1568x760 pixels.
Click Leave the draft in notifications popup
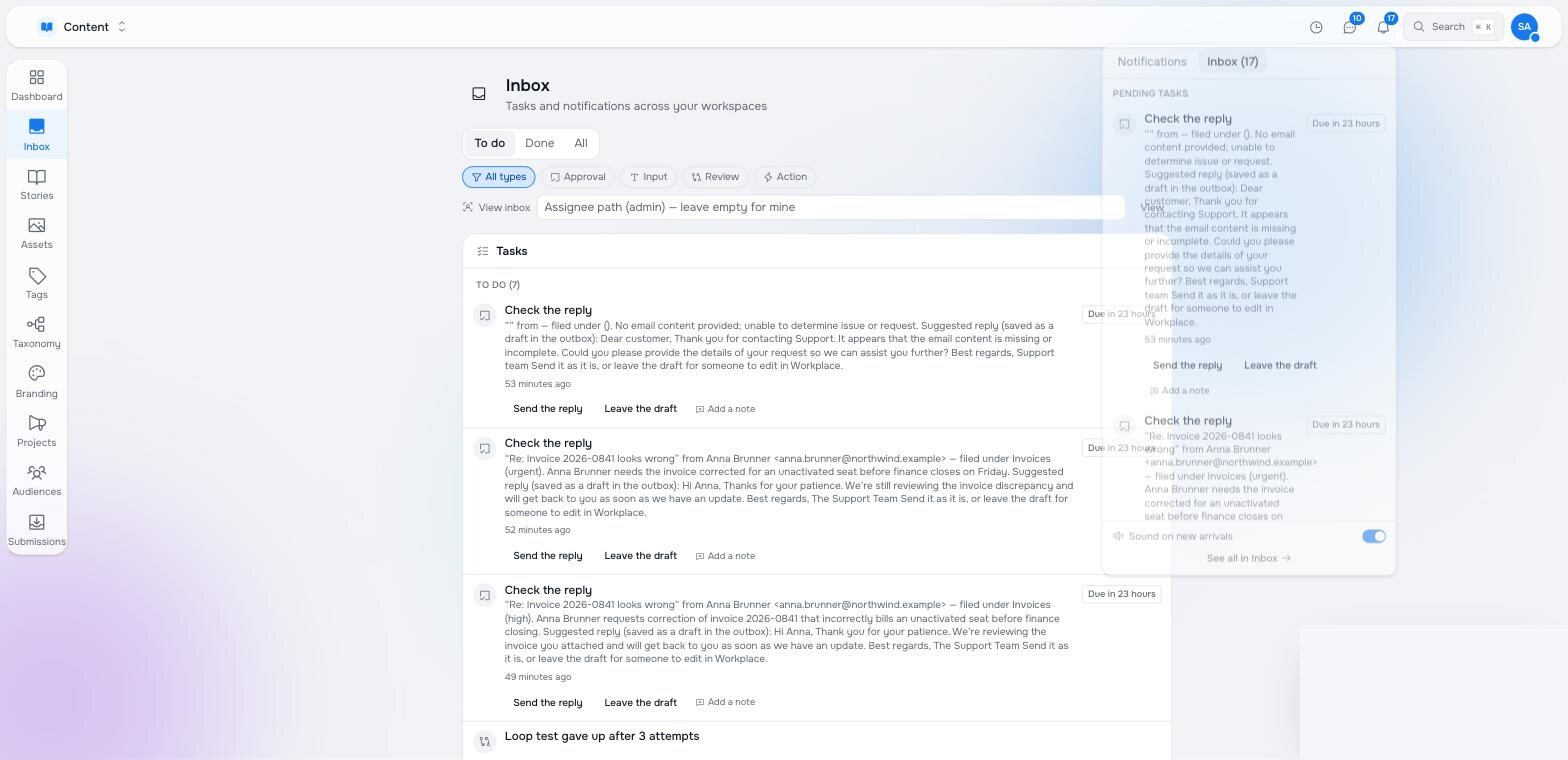(1280, 366)
